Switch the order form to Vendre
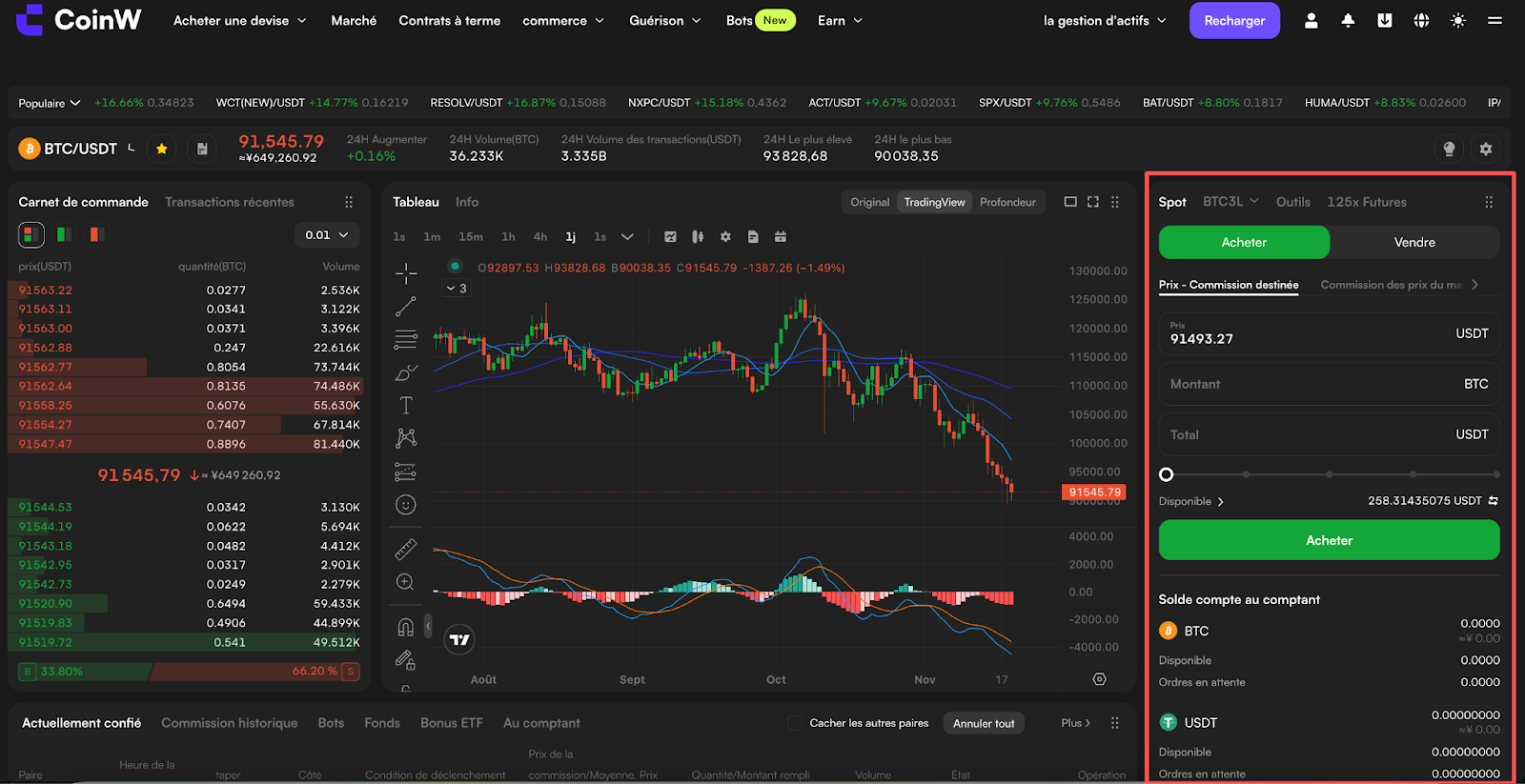Image resolution: width=1525 pixels, height=784 pixels. (1414, 242)
